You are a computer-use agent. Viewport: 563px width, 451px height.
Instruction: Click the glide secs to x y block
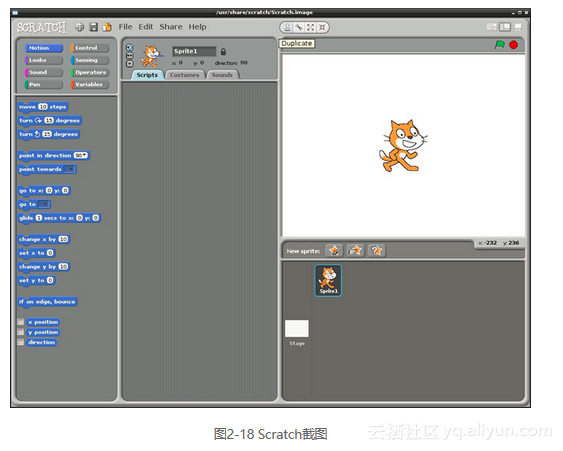(59, 218)
